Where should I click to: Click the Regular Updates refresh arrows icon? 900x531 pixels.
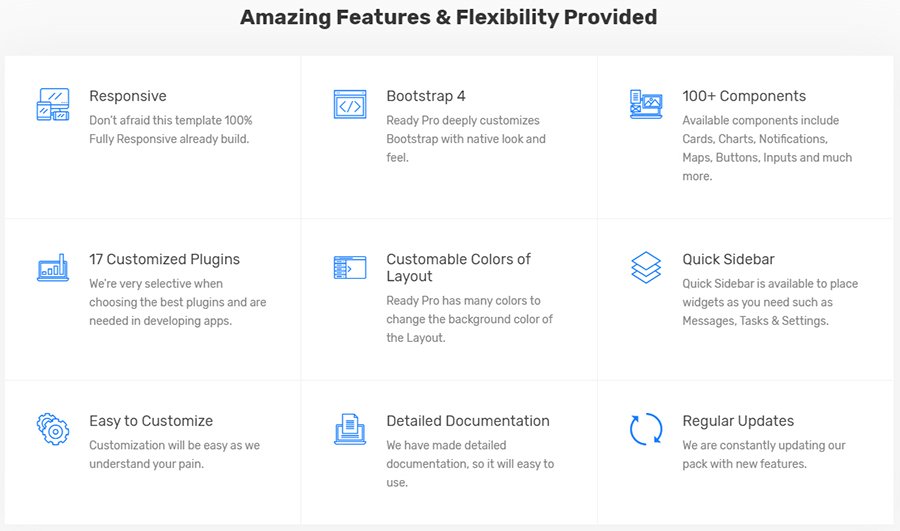(x=646, y=429)
